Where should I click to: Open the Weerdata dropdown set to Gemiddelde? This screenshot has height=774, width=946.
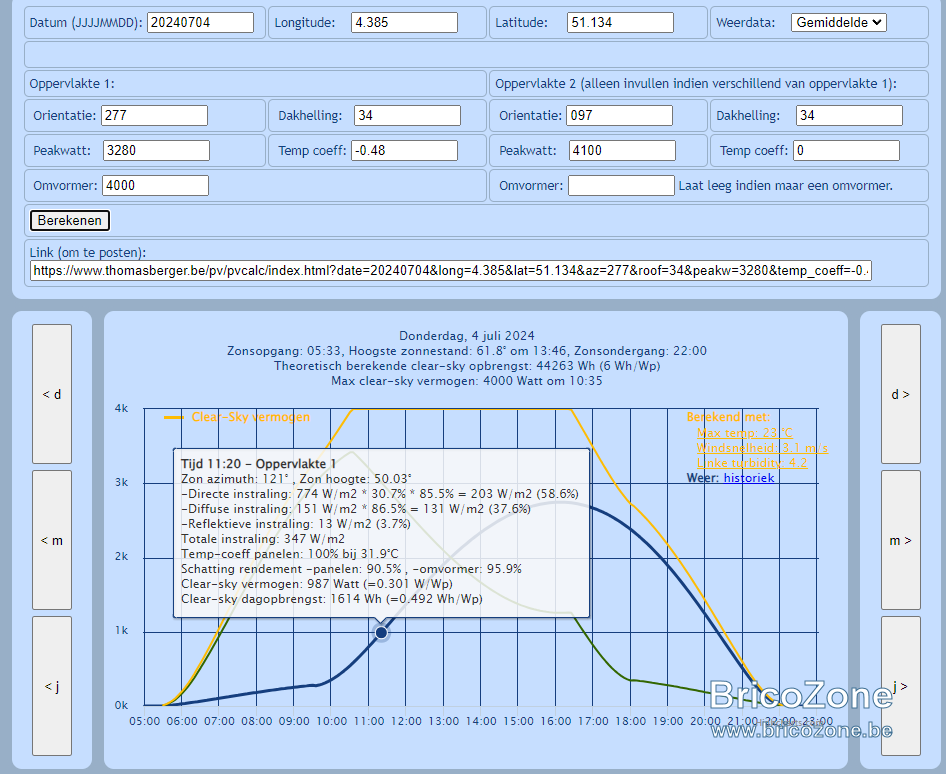point(839,22)
